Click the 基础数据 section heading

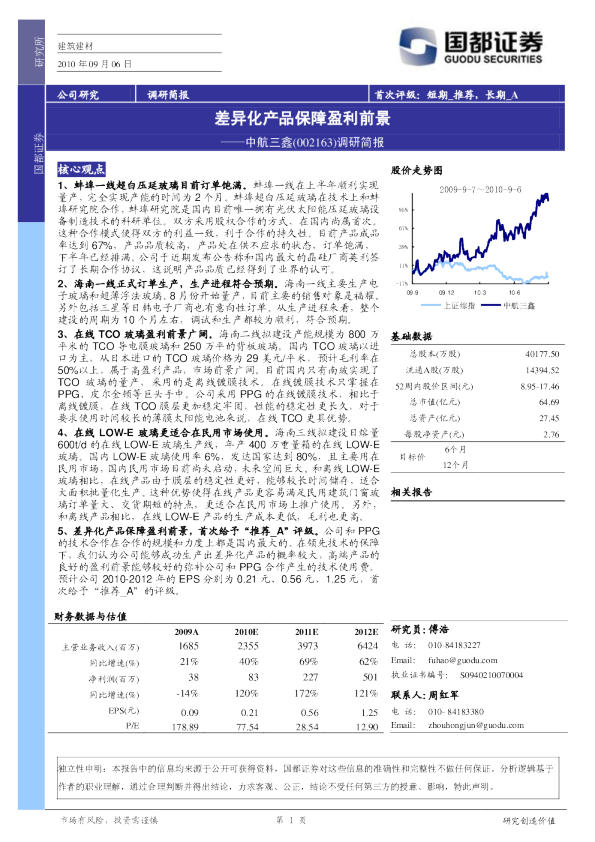tap(411, 336)
